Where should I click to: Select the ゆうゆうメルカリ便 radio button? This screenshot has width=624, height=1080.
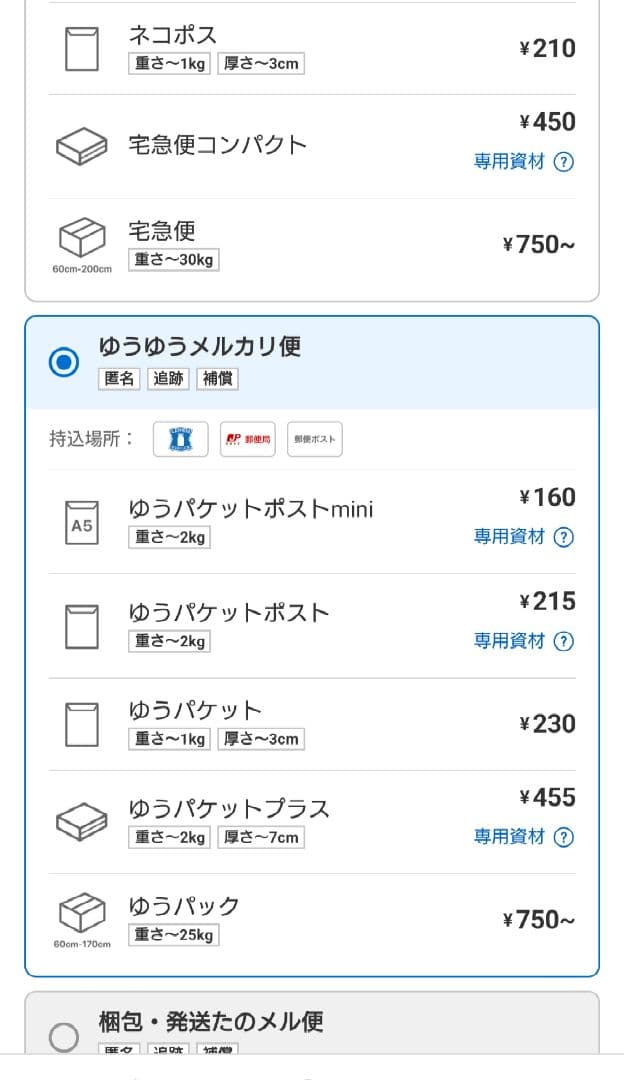(x=64, y=362)
